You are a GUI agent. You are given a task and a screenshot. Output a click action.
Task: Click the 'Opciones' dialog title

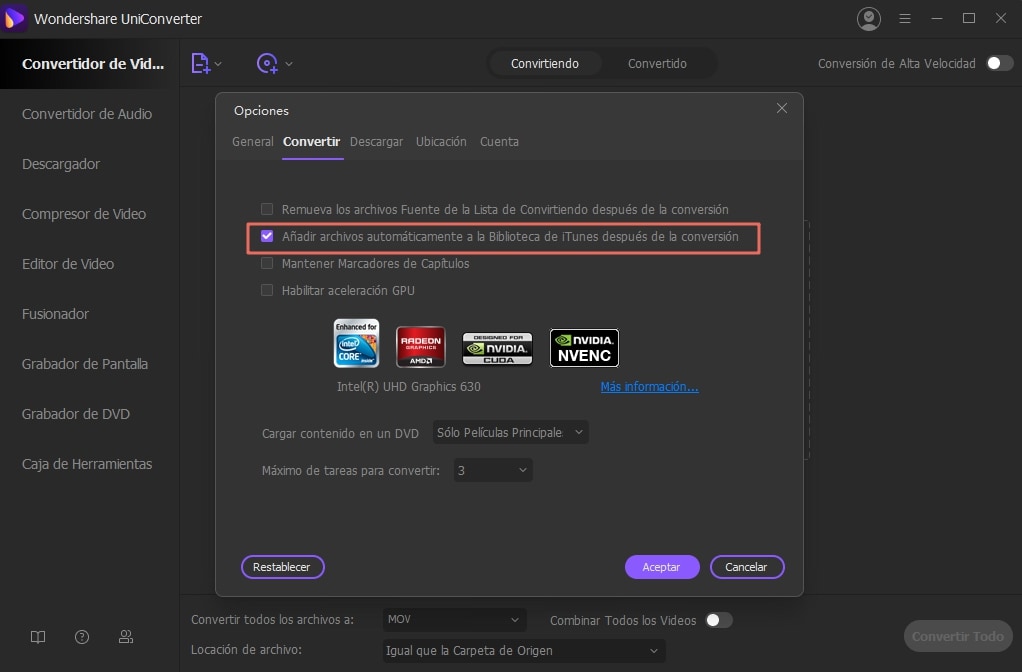click(261, 111)
